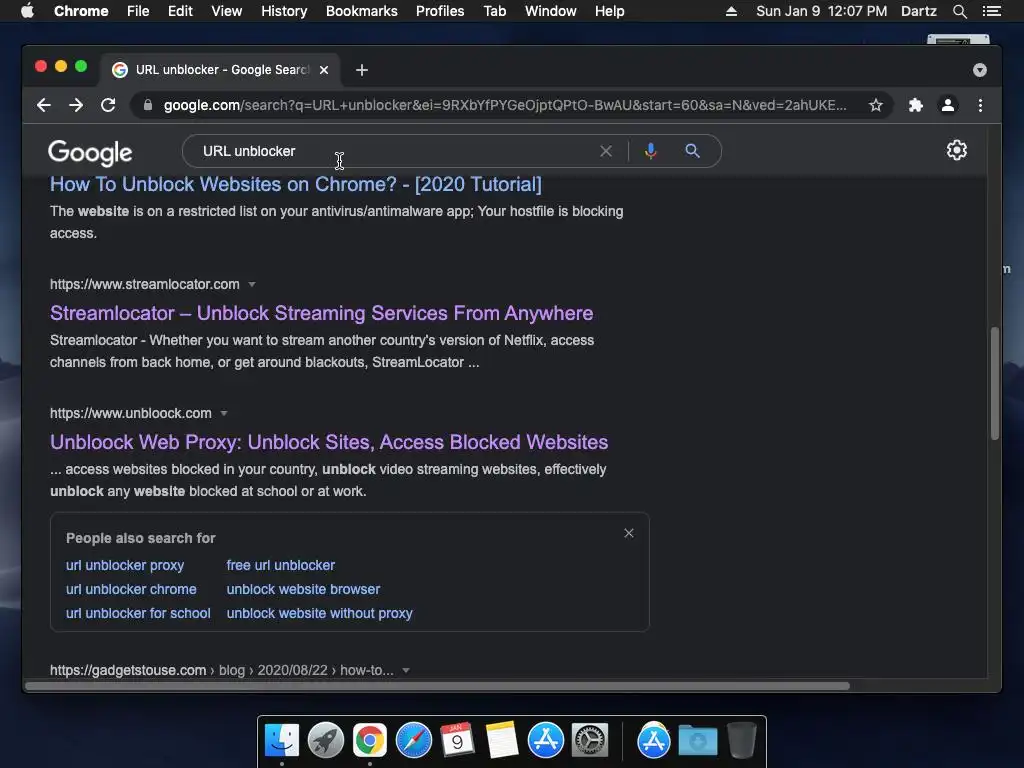Viewport: 1024px width, 768px height.
Task: Search for url unblocker proxy
Action: 125,566
